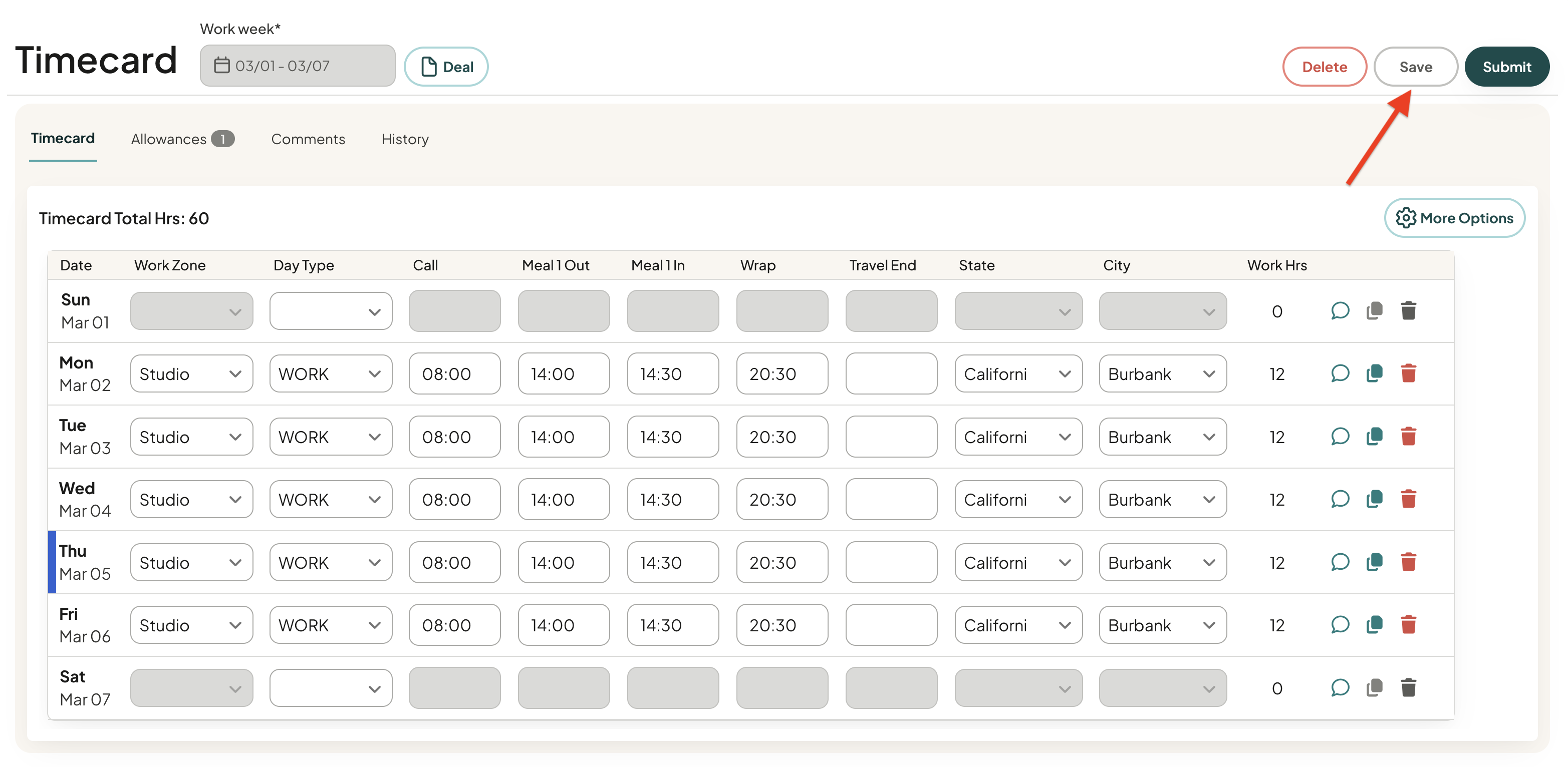Open State dropdown for Fri Mar 06
The image size is (1568, 767).
(1018, 625)
